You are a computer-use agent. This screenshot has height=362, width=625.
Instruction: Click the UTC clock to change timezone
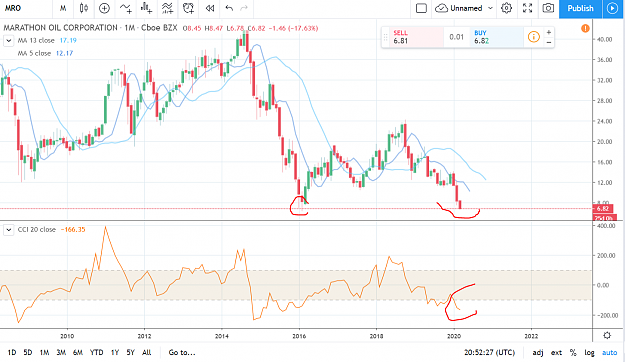489,352
